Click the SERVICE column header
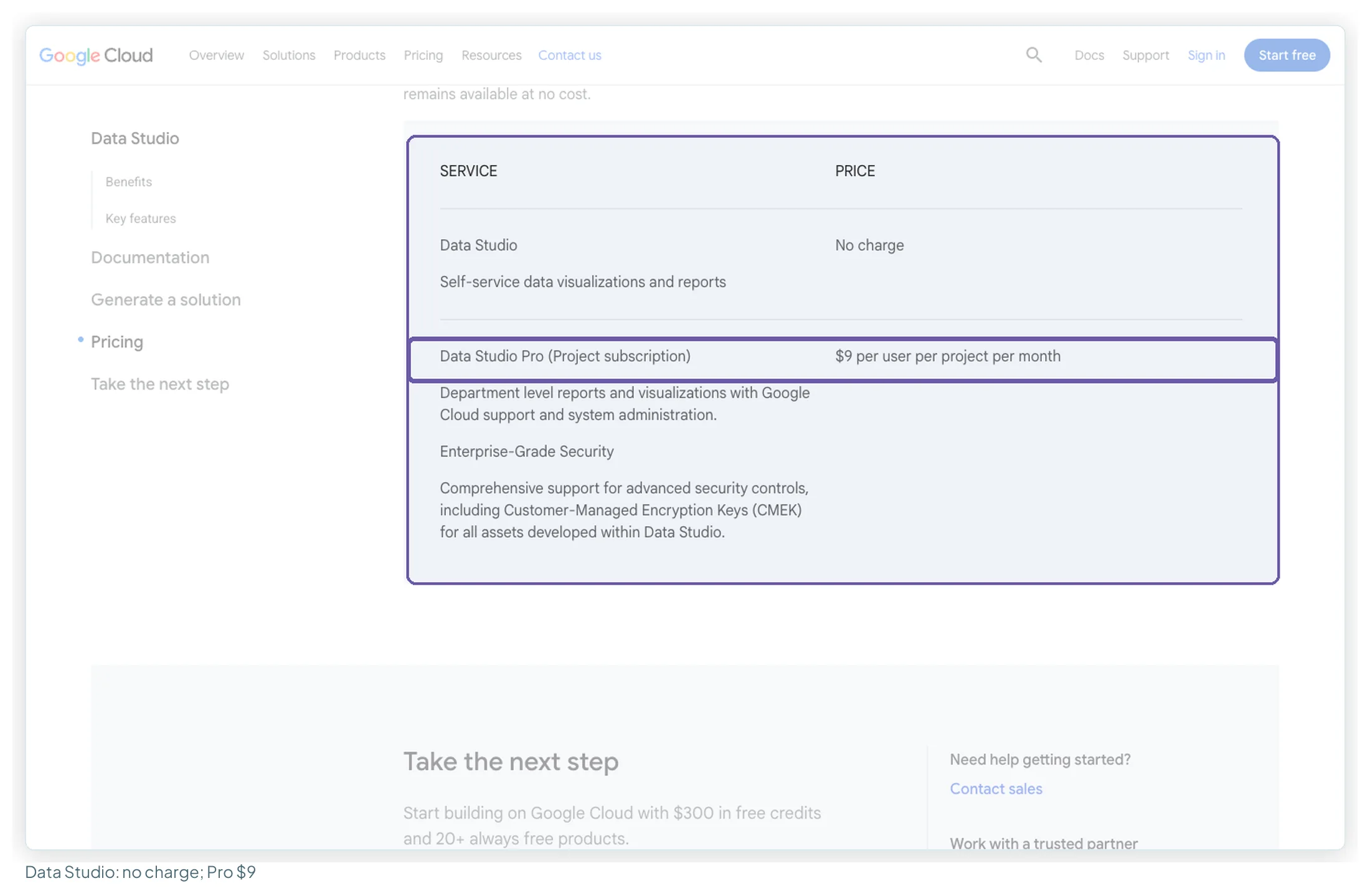 point(468,171)
